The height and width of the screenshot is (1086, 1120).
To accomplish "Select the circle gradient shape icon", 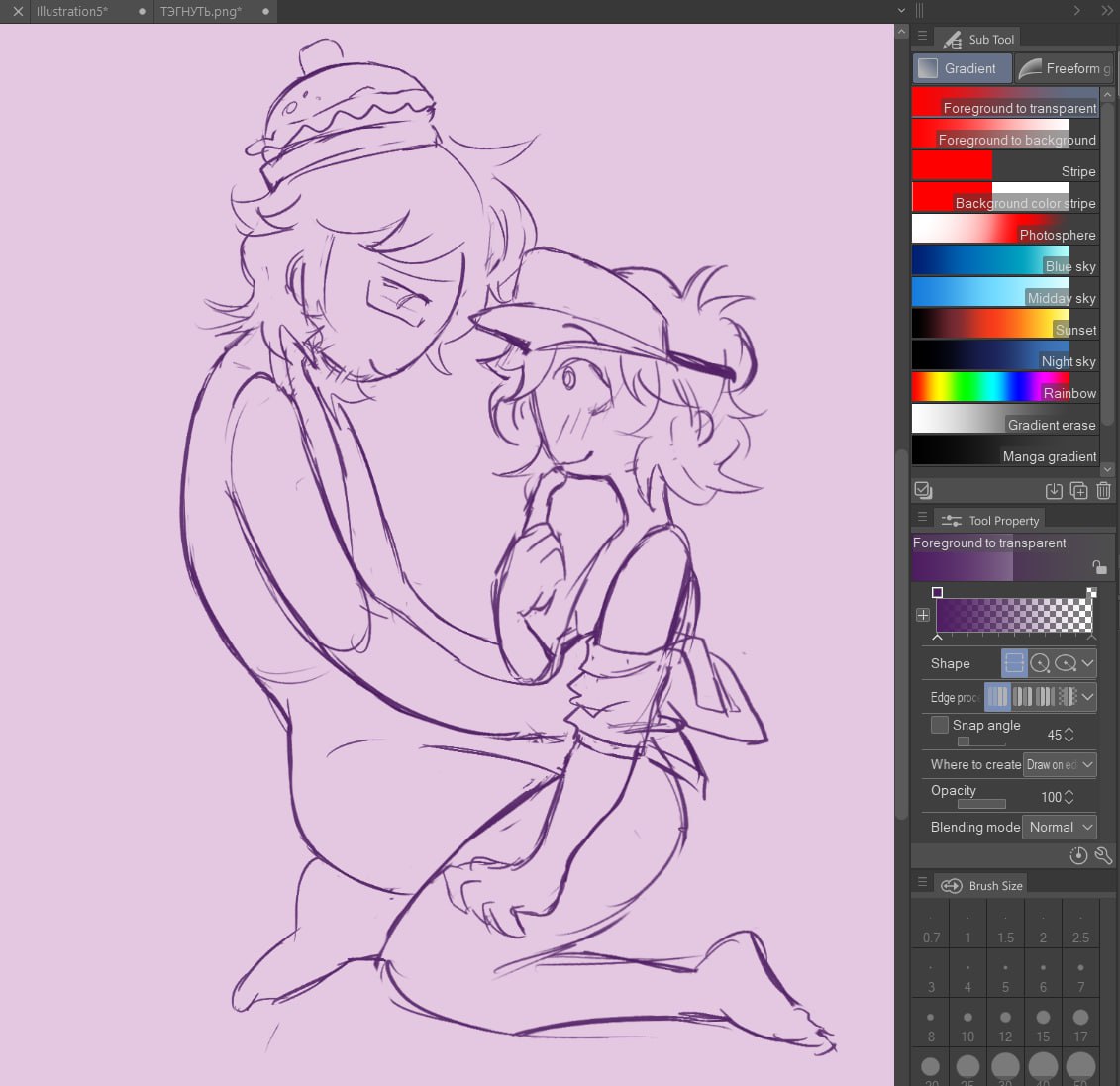I will click(x=1040, y=663).
